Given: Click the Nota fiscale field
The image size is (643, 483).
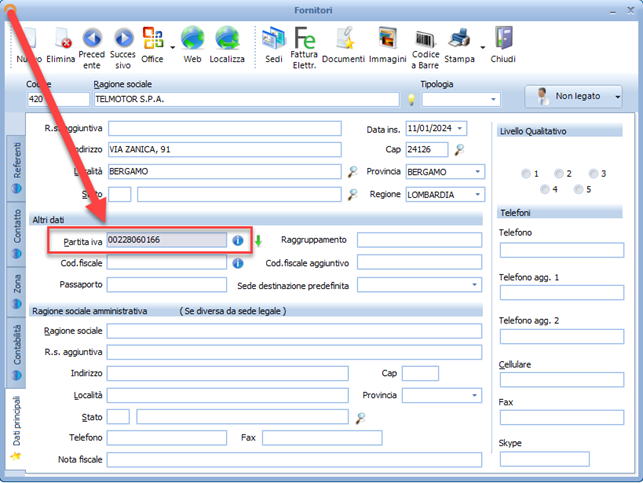Looking at the screenshot, I should pyautogui.click(x=294, y=460).
